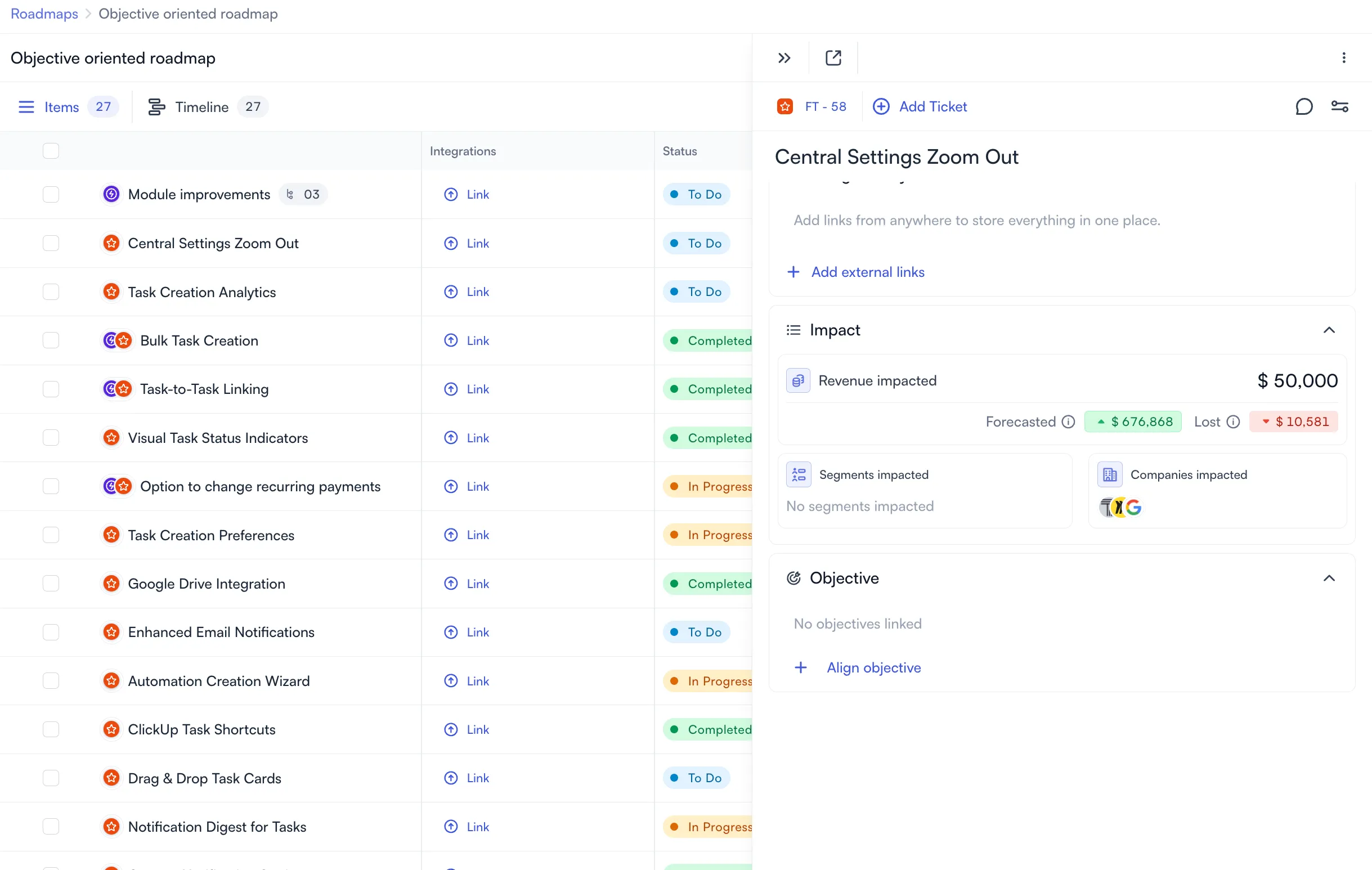Screen dimensions: 1372x870
Task: Click the Google company logo
Action: pos(1133,507)
